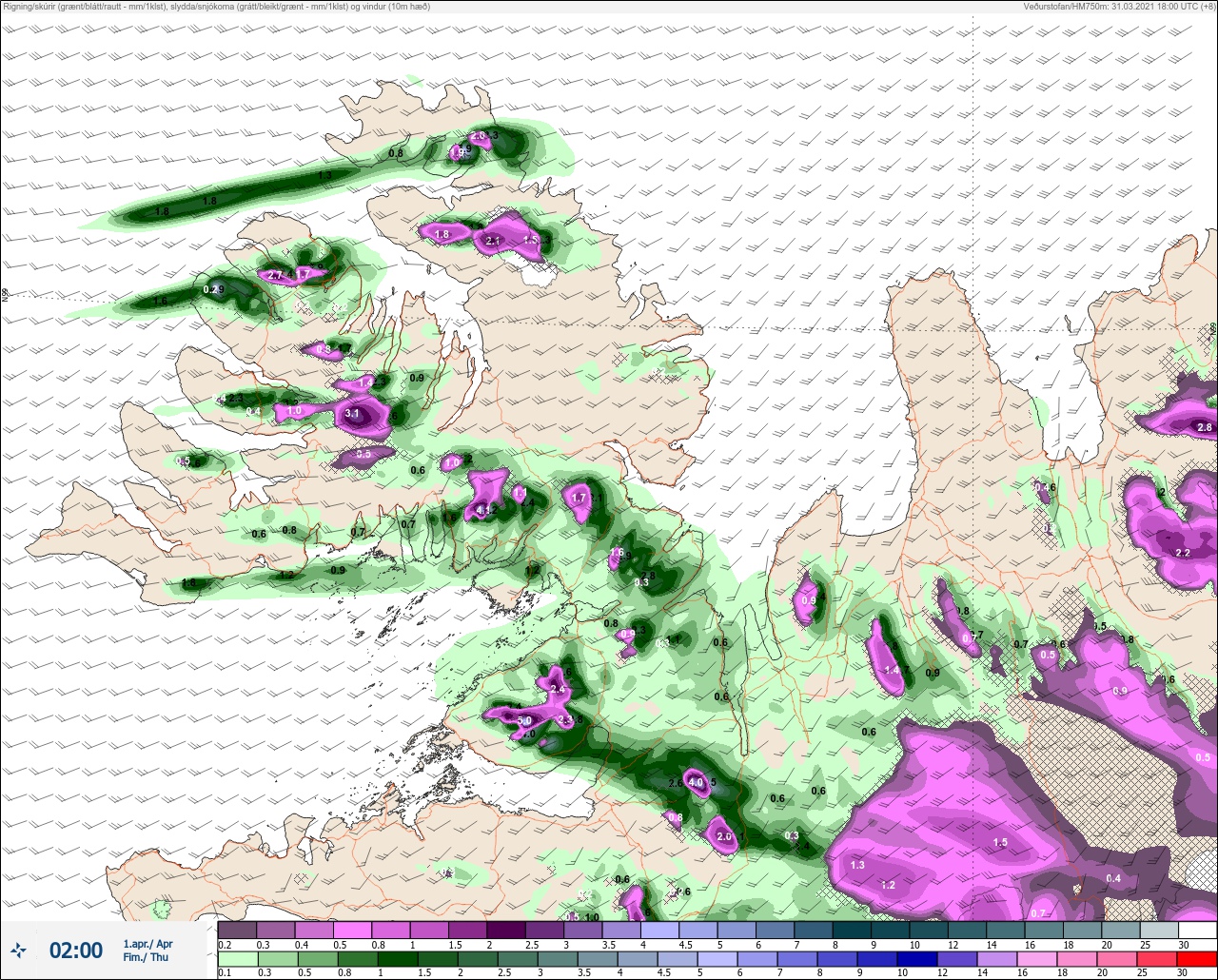Pick top-row legend swatch between 14 and 16
1218x980 pixels.
click(x=1006, y=930)
